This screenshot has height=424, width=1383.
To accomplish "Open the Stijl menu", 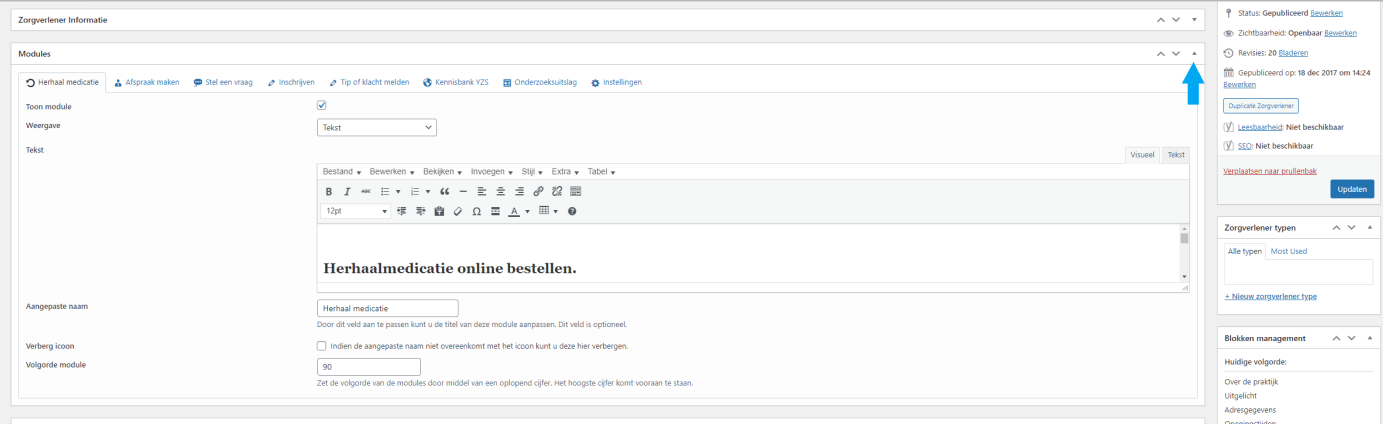I will click(532, 172).
